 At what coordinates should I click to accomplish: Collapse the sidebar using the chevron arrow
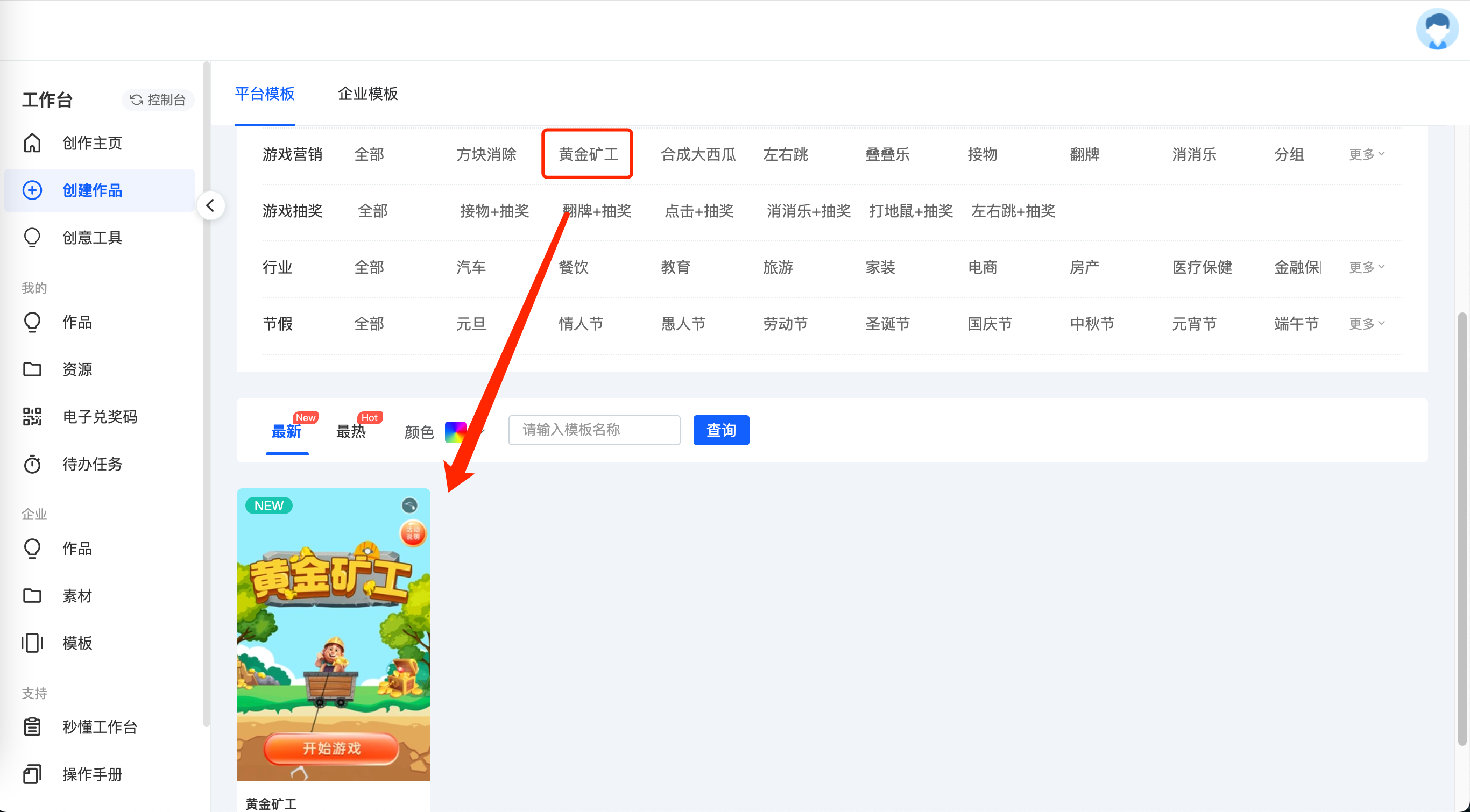210,205
